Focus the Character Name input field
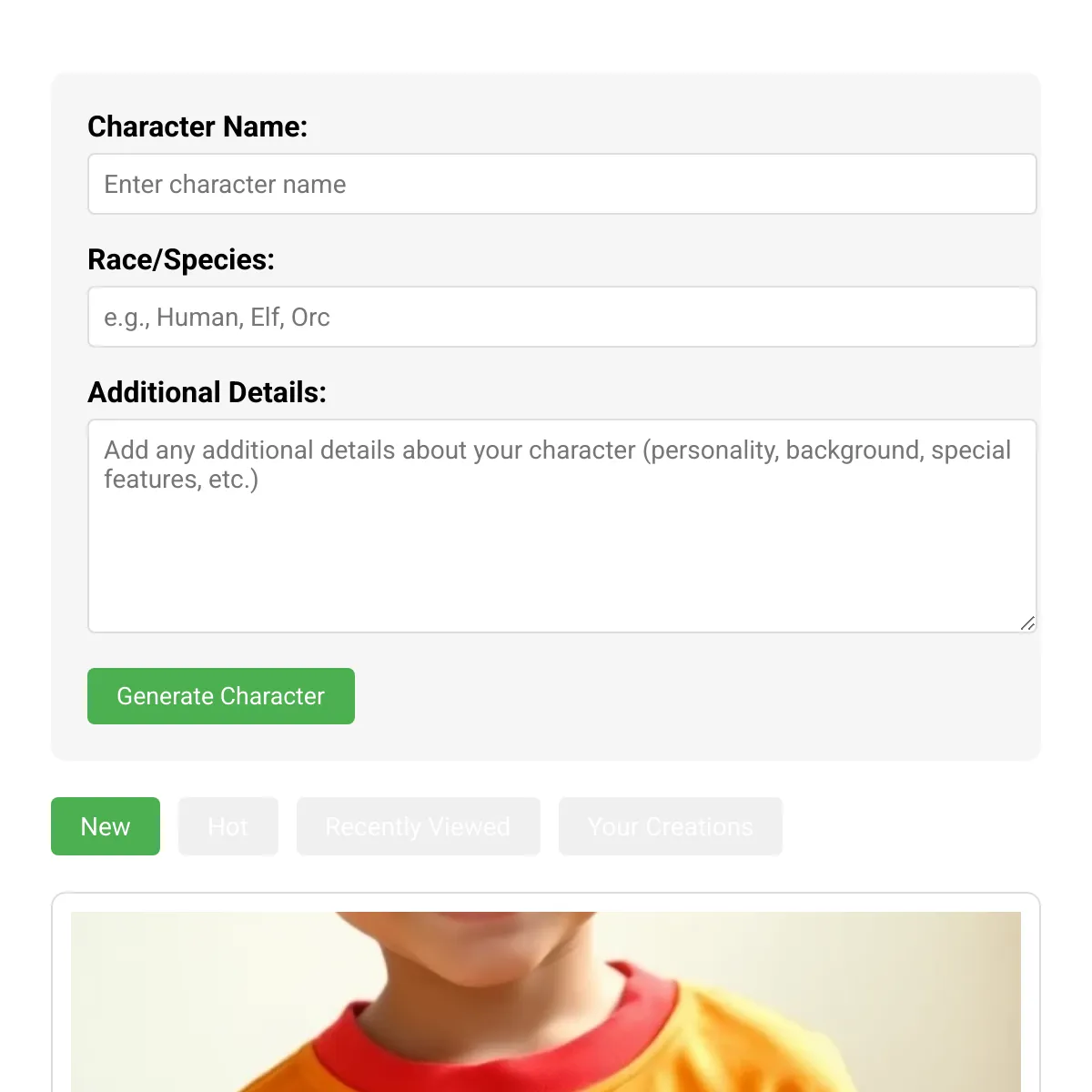The image size is (1092, 1092). click(x=562, y=184)
